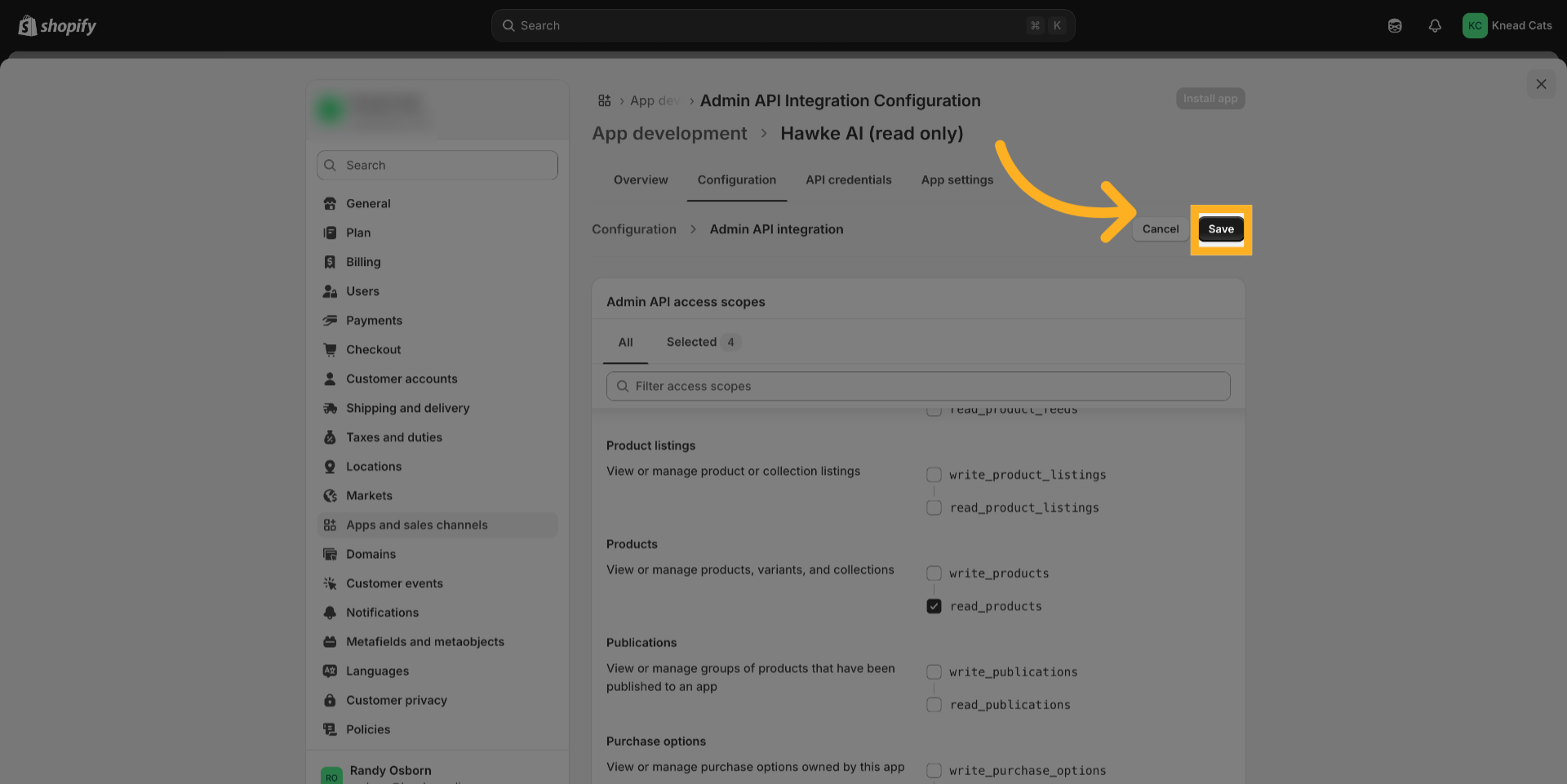Uncheck the read_products scope
Image resolution: width=1567 pixels, height=784 pixels.
click(934, 606)
